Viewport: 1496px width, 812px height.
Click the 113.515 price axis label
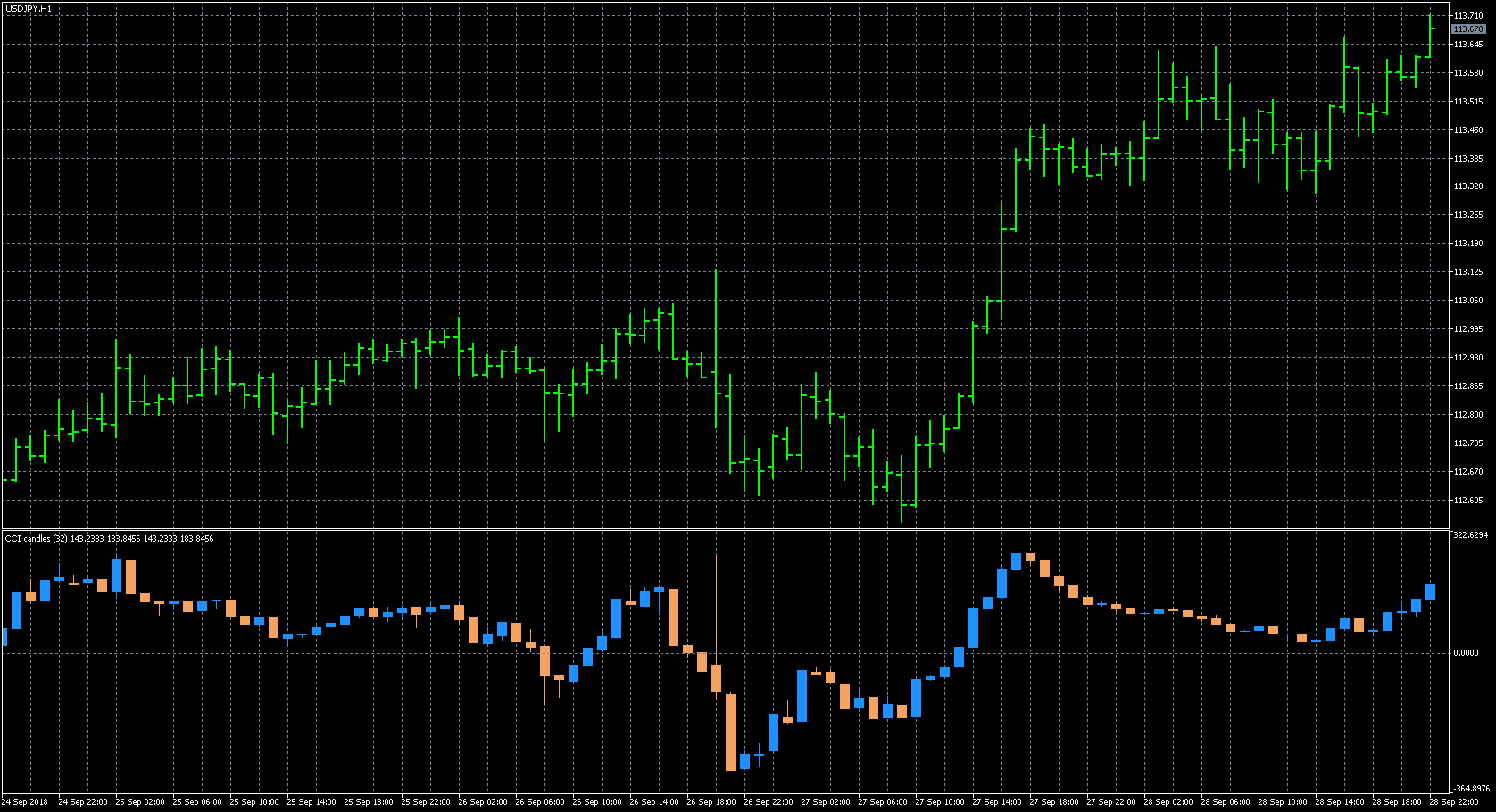pos(1468,102)
